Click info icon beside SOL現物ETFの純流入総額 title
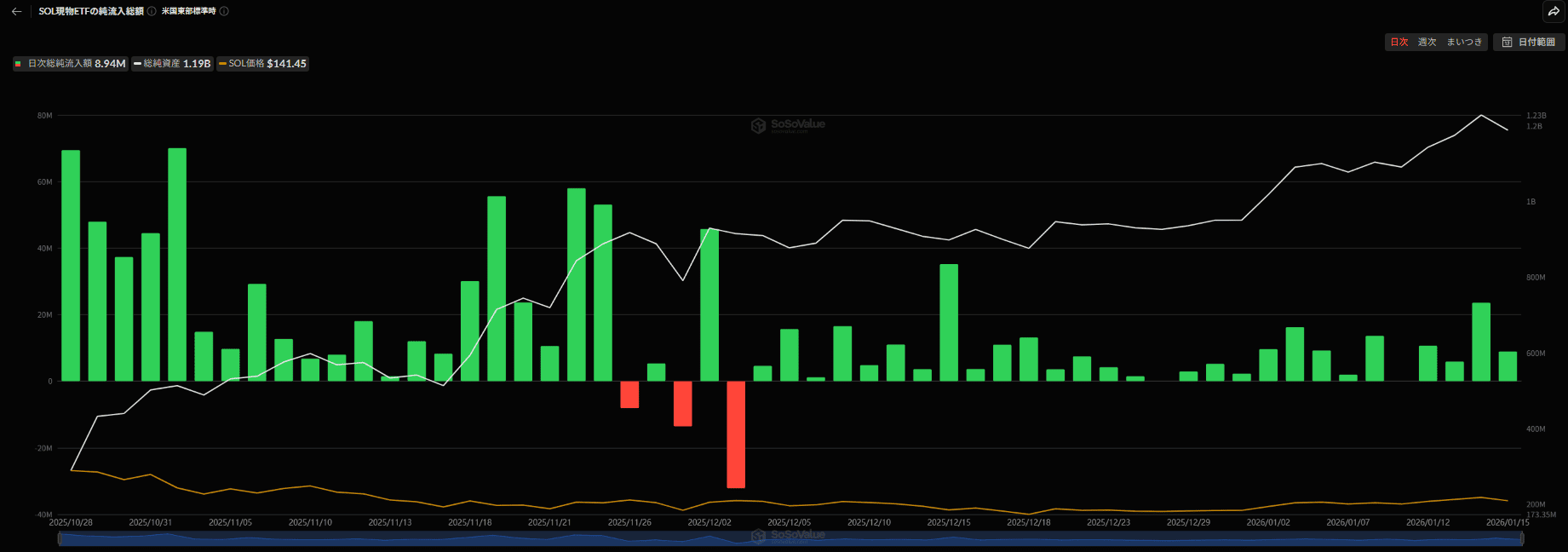The width and height of the screenshot is (1568, 552). click(x=152, y=12)
